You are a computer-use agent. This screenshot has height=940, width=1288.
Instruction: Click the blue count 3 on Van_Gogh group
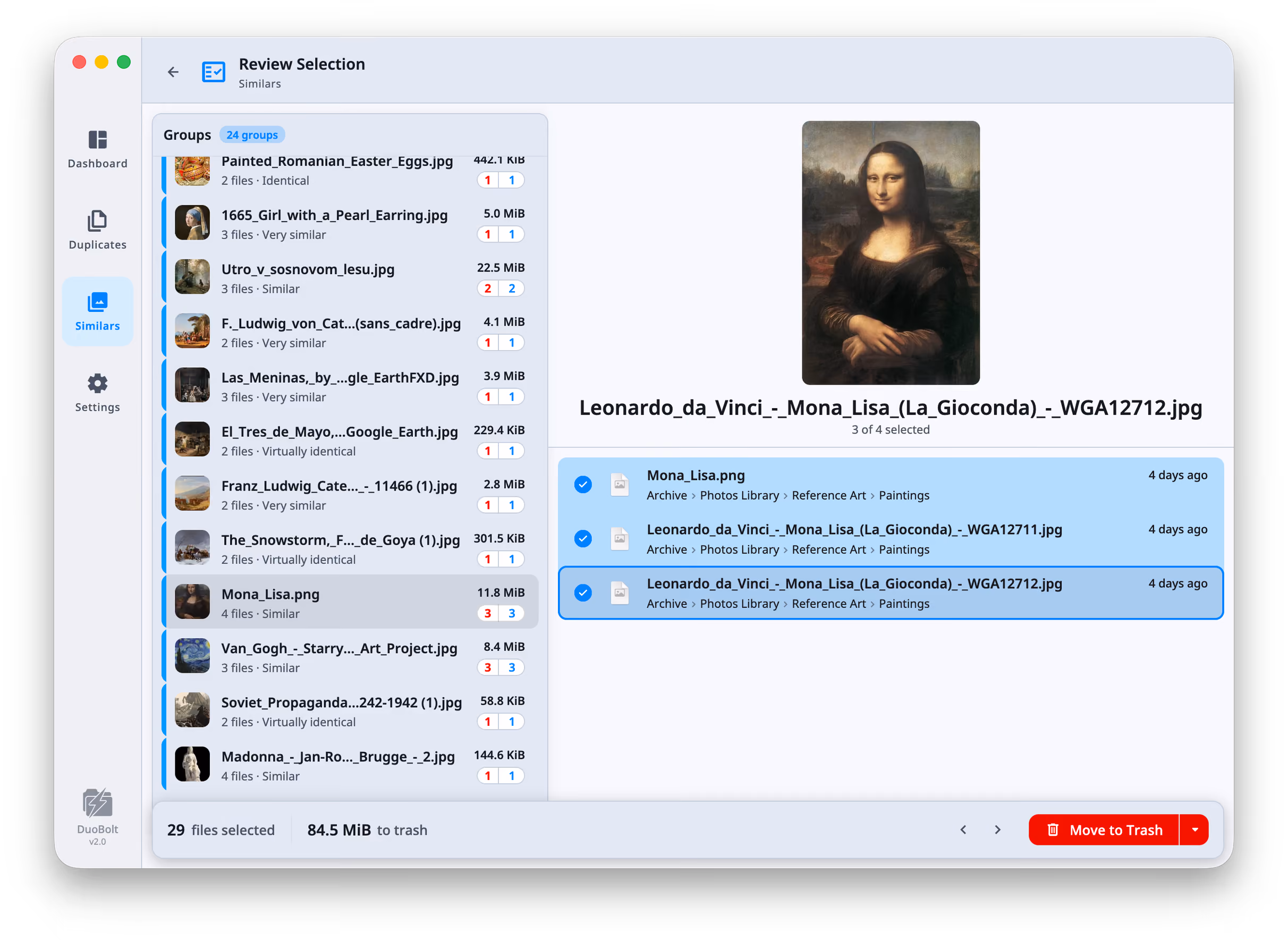[x=512, y=668]
